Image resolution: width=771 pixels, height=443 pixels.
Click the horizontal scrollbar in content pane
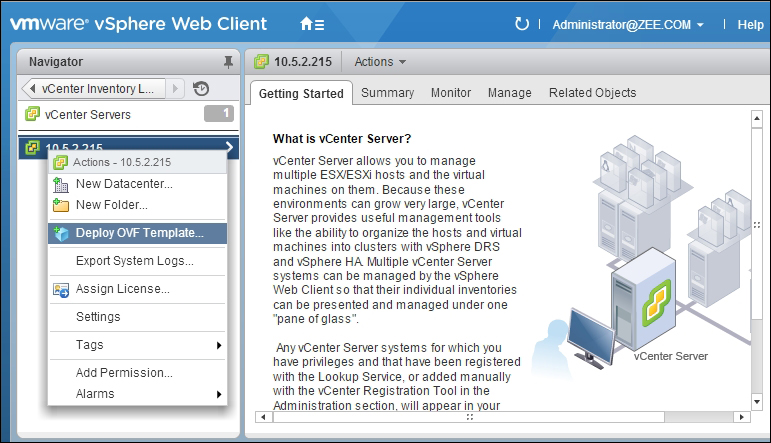(500, 415)
